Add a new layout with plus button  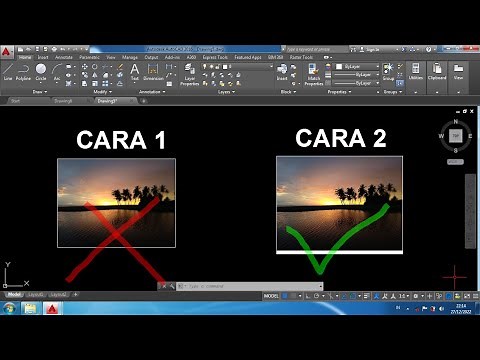(76, 294)
